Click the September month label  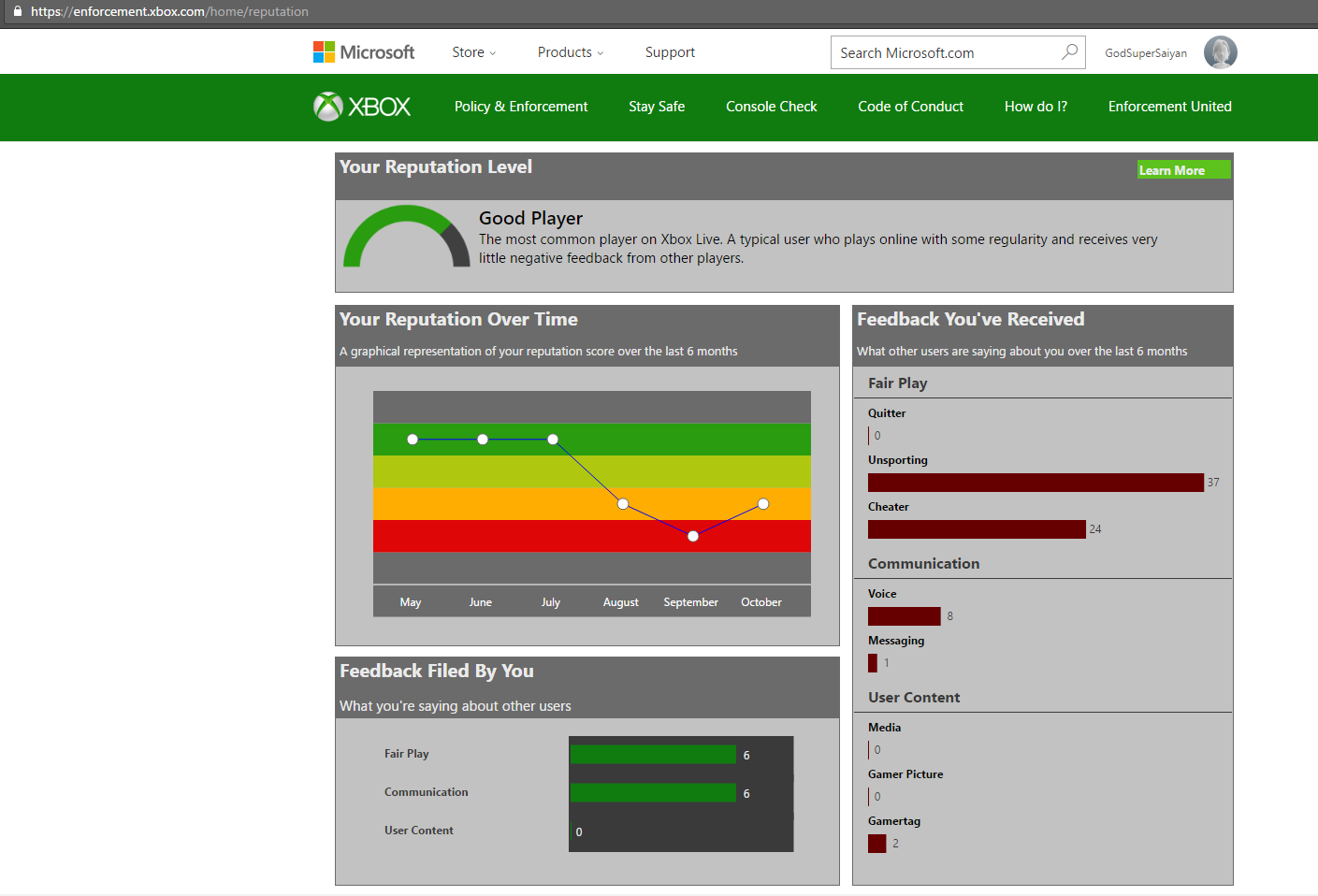pyautogui.click(x=691, y=602)
